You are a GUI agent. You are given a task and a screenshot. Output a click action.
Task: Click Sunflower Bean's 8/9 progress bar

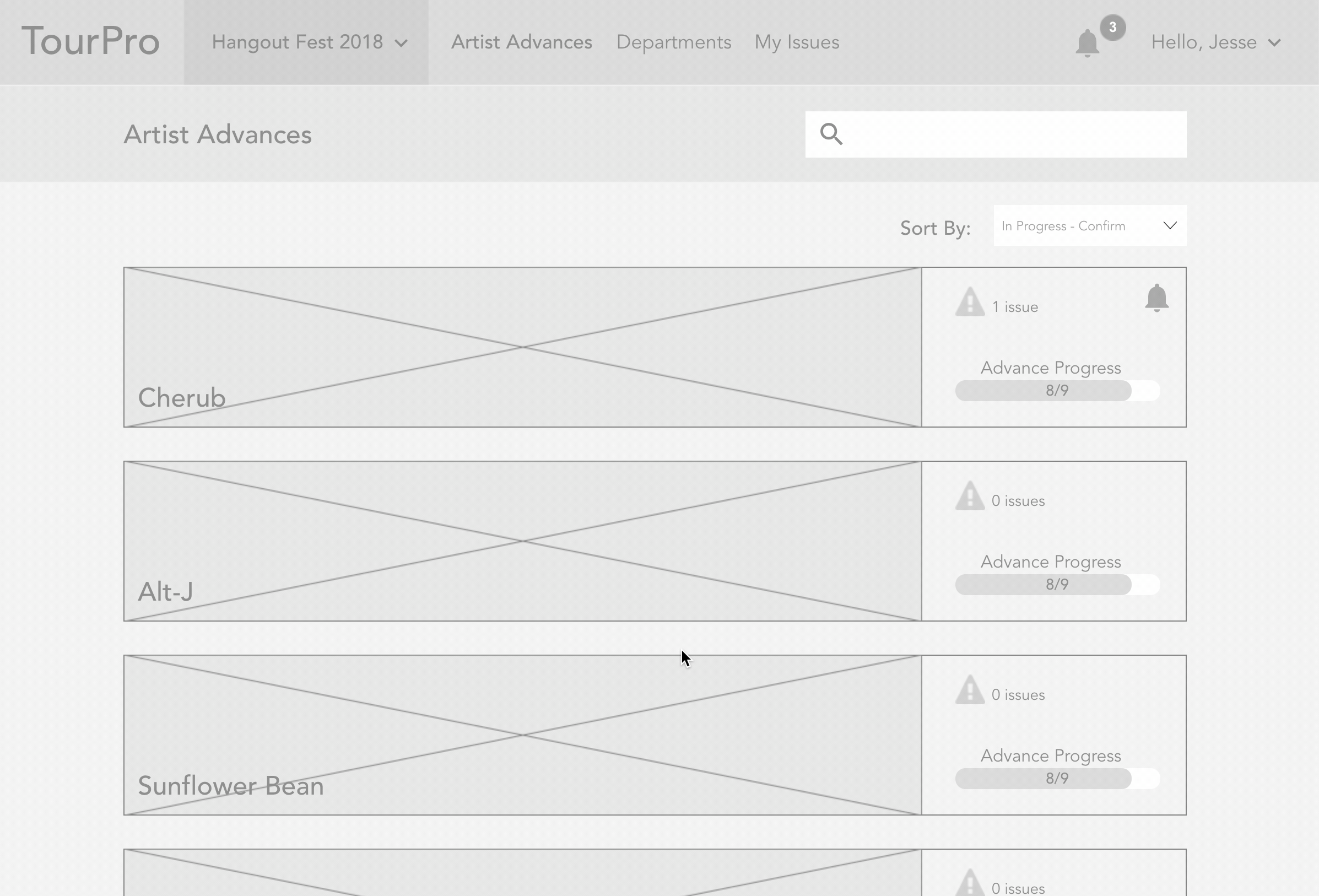pos(1057,779)
